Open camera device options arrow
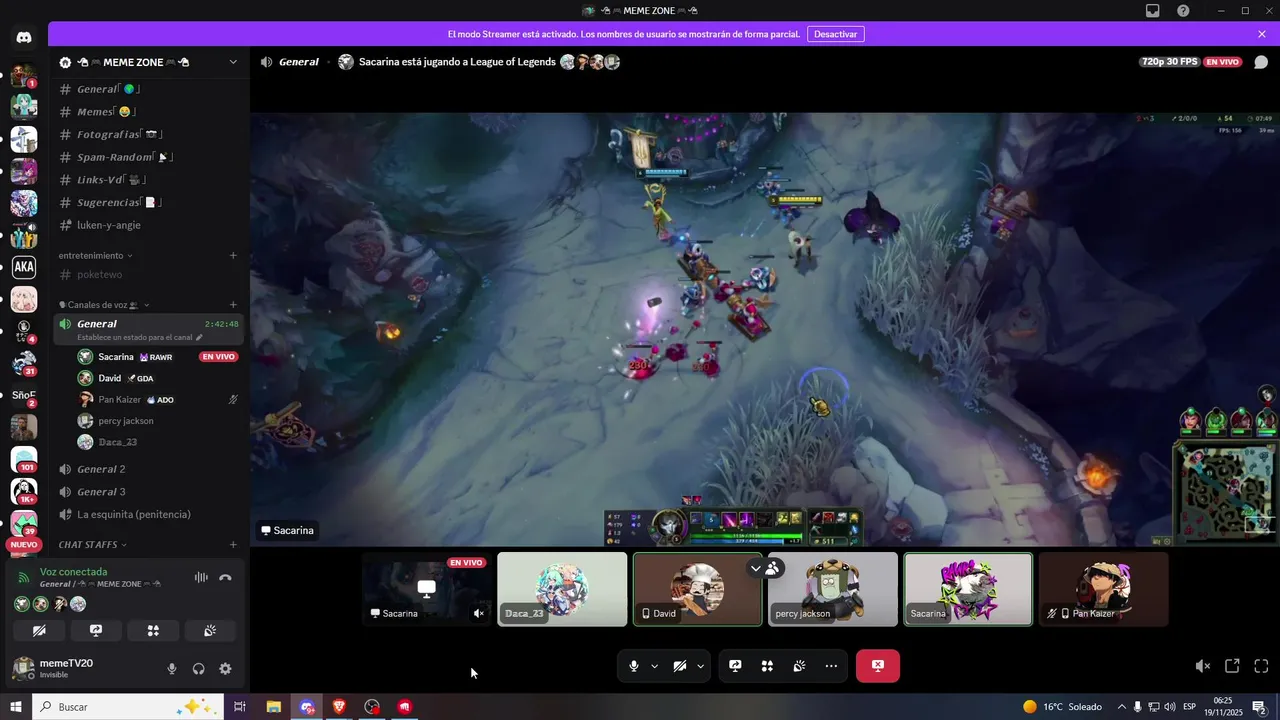This screenshot has width=1280, height=720. [700, 666]
